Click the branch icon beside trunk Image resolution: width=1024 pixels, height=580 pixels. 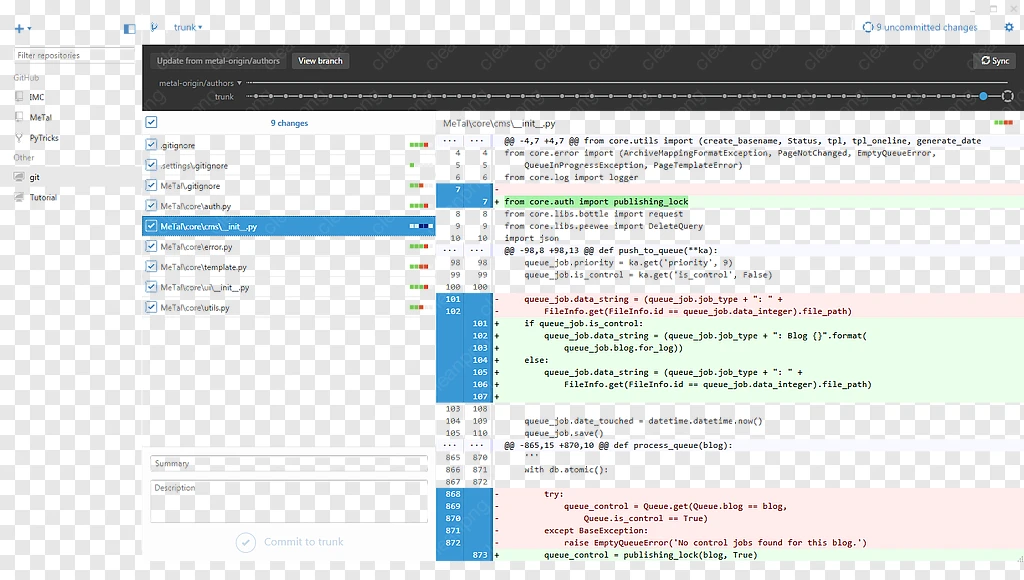(154, 27)
